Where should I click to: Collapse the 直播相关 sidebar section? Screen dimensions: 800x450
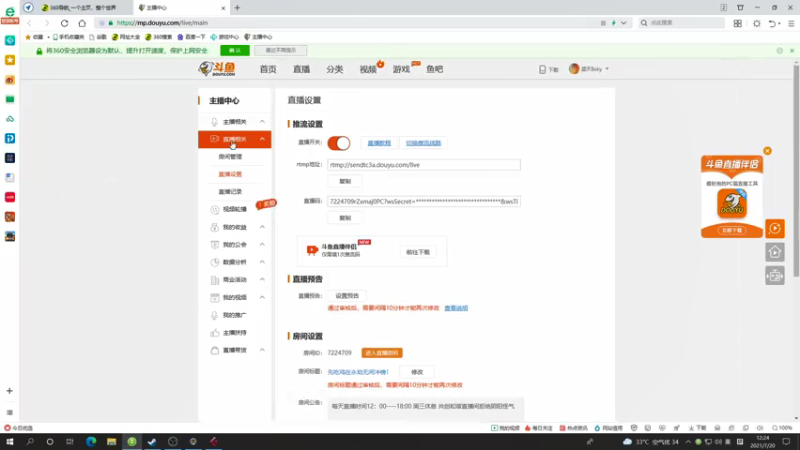262,139
